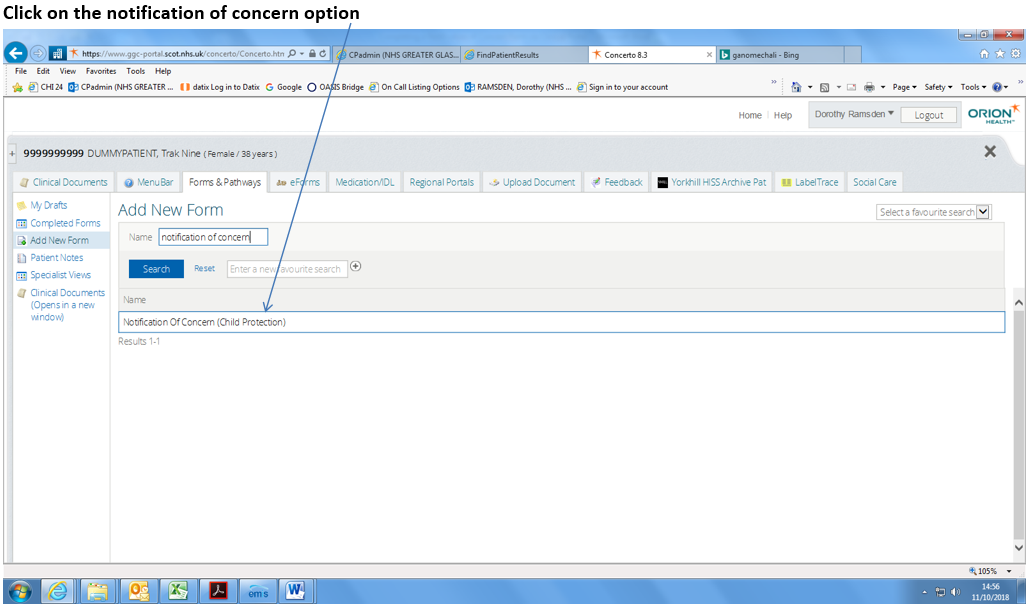1034x609 pixels.
Task: Open My Drafts in sidebar
Action: (x=48, y=205)
